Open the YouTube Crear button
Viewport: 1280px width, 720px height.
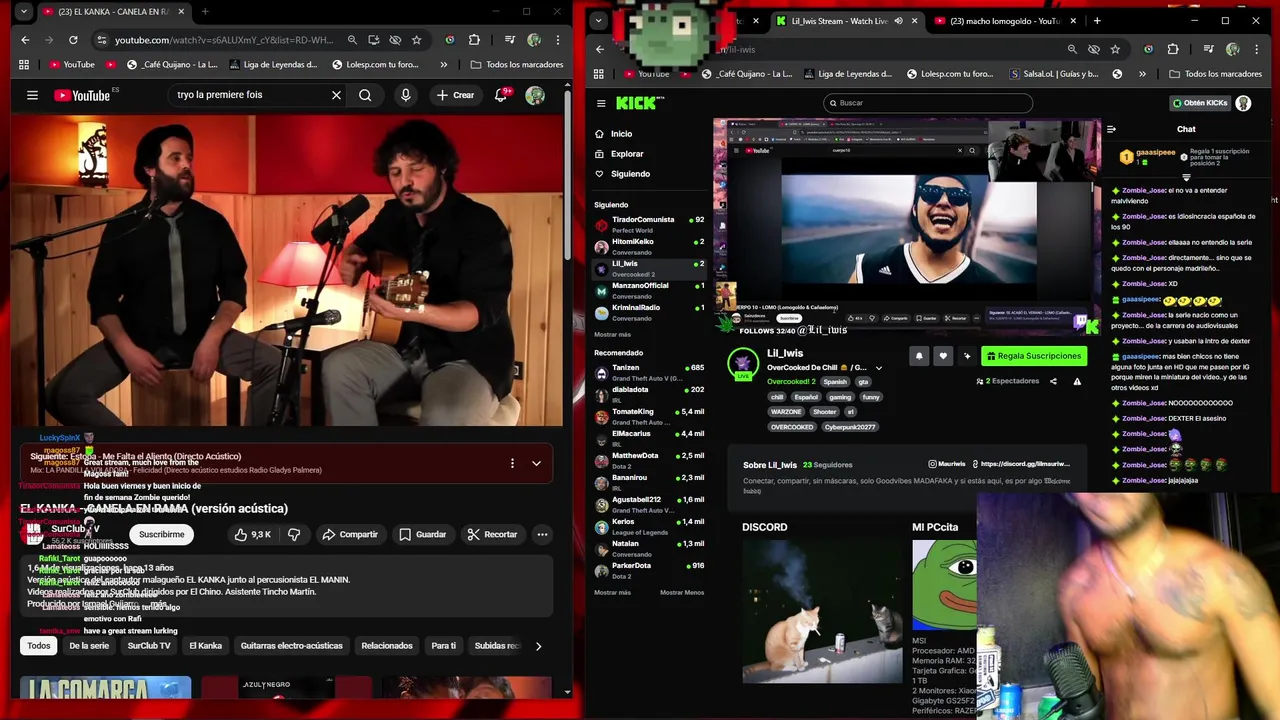pyautogui.click(x=455, y=95)
